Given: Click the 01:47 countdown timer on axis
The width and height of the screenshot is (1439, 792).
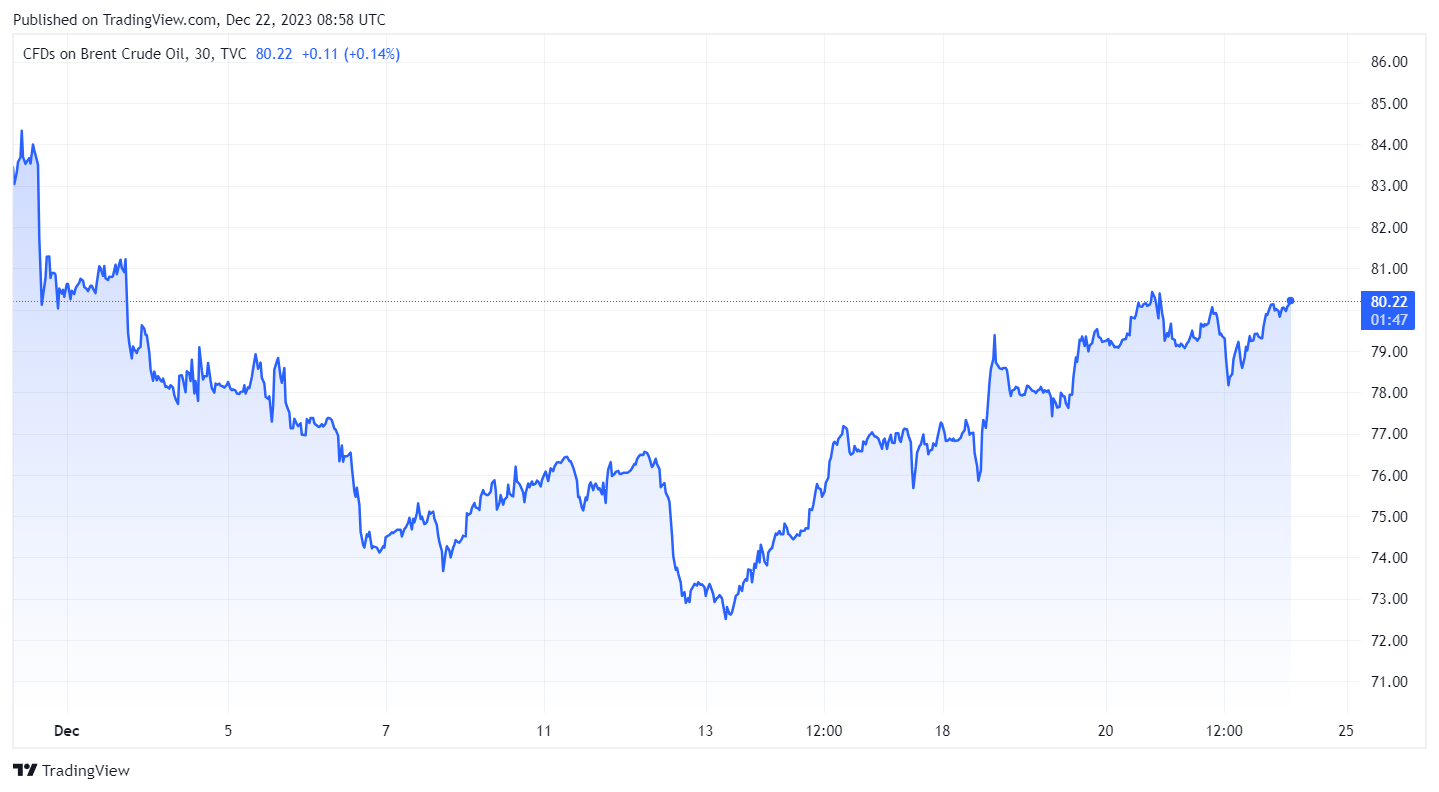Looking at the screenshot, I should tap(1389, 320).
